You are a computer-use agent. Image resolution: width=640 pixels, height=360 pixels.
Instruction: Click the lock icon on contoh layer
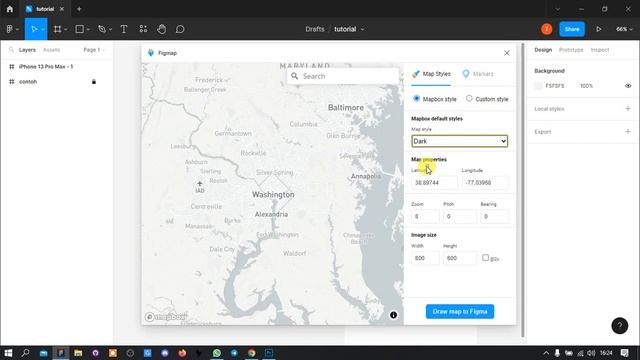pyautogui.click(x=94, y=82)
